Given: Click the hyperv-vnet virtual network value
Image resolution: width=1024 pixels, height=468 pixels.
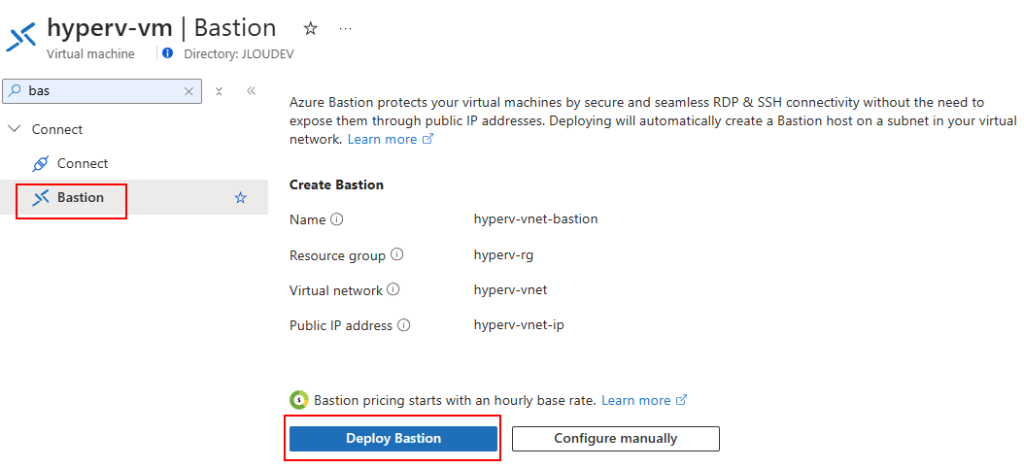Looking at the screenshot, I should [x=510, y=289].
